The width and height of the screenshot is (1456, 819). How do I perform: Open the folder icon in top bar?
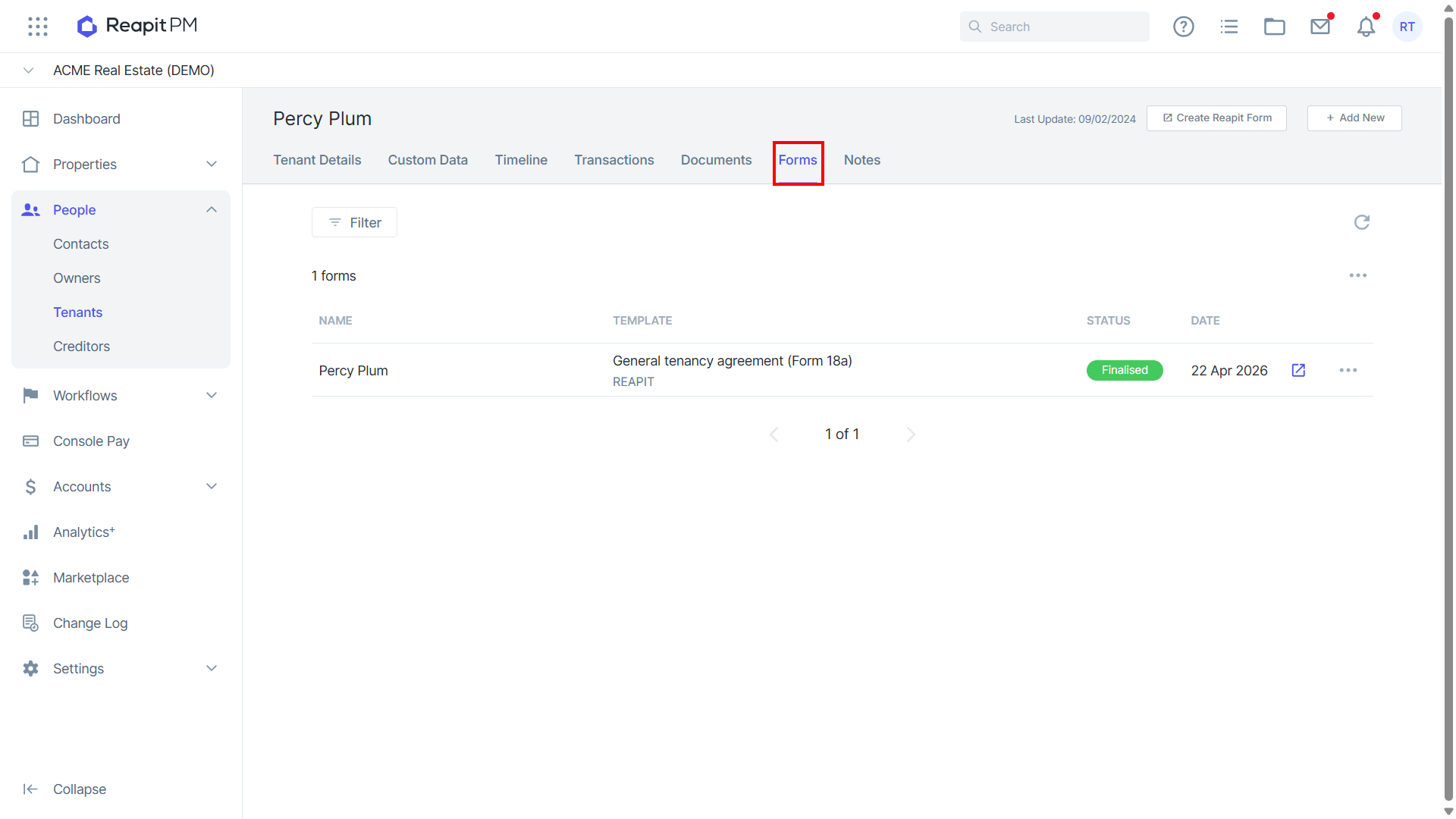[x=1275, y=27]
